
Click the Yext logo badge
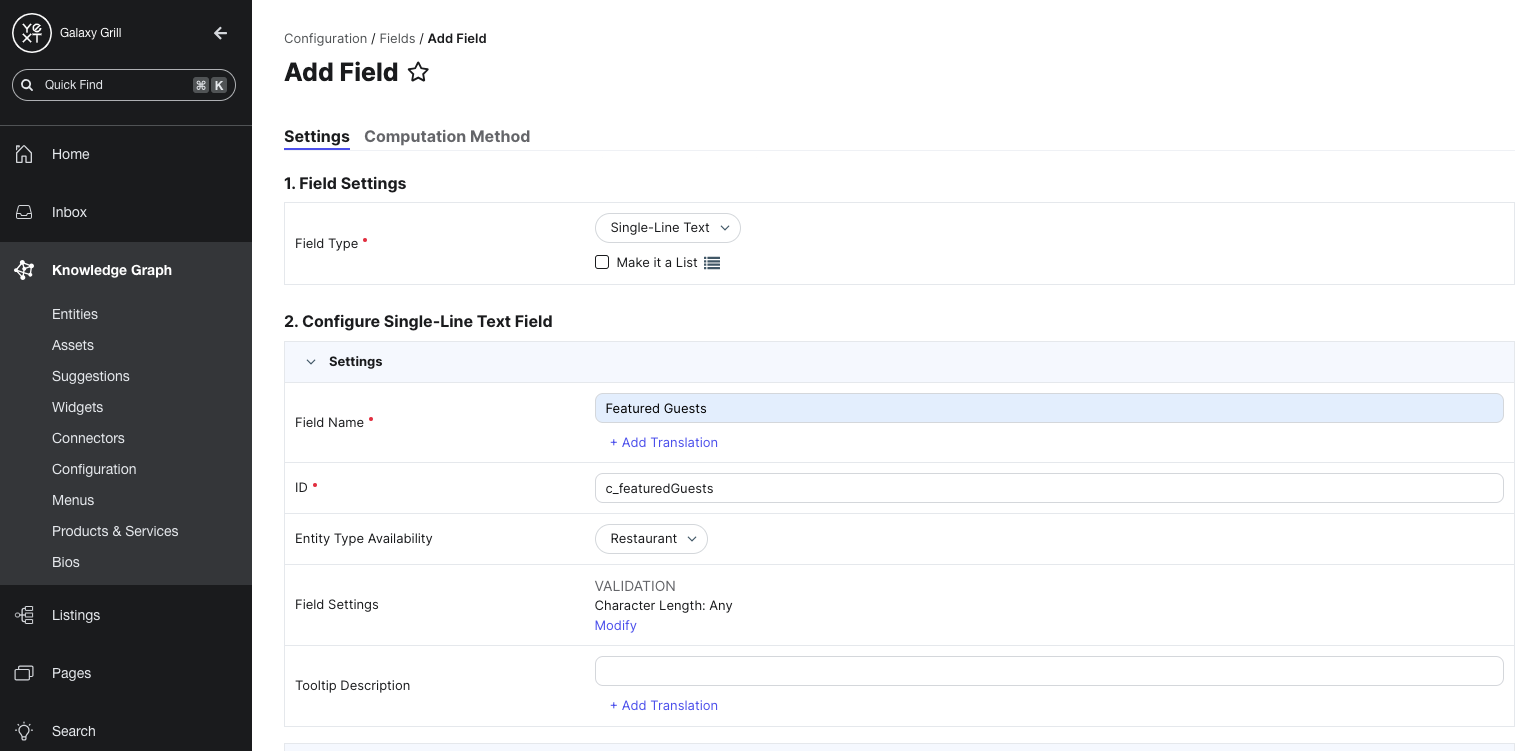[31, 32]
